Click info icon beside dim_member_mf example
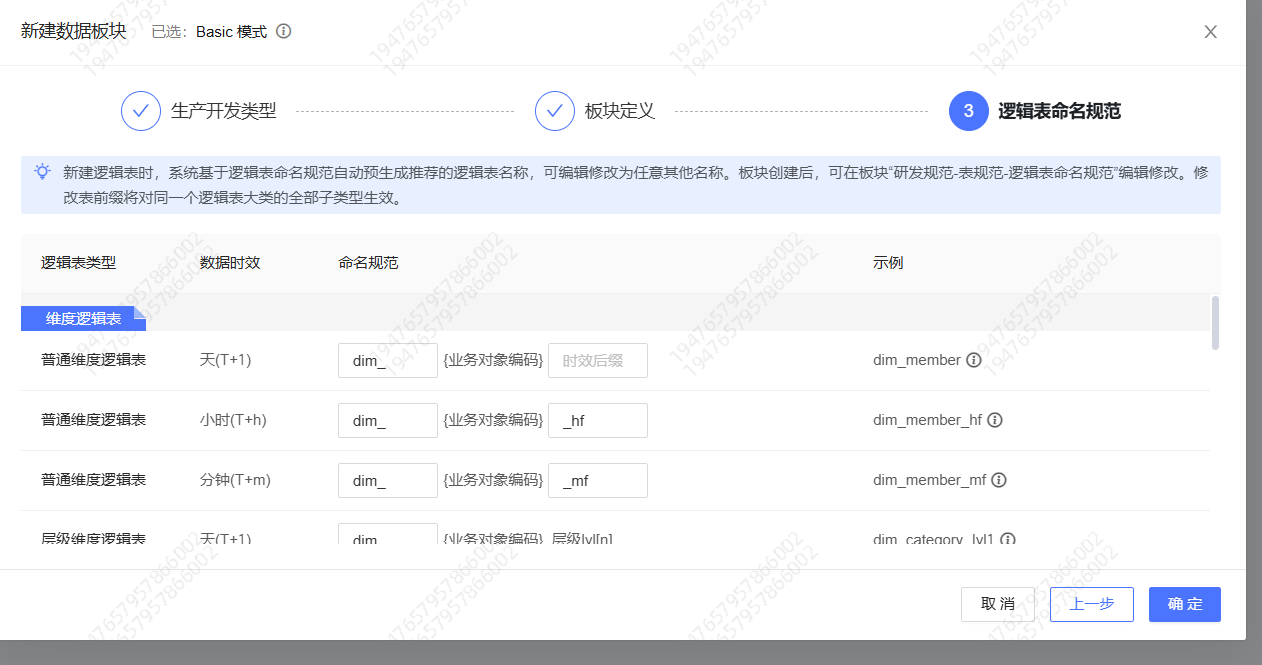The image size is (1262, 665). (999, 480)
